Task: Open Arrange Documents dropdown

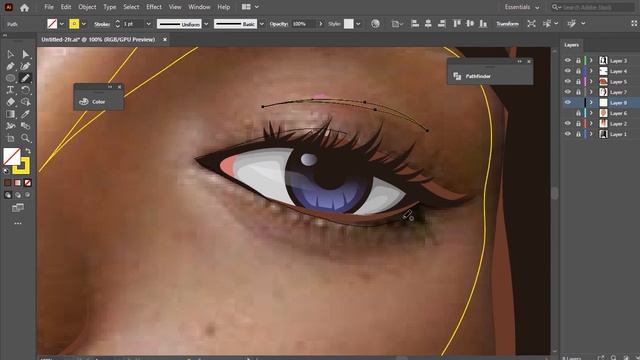Action: tap(251, 7)
